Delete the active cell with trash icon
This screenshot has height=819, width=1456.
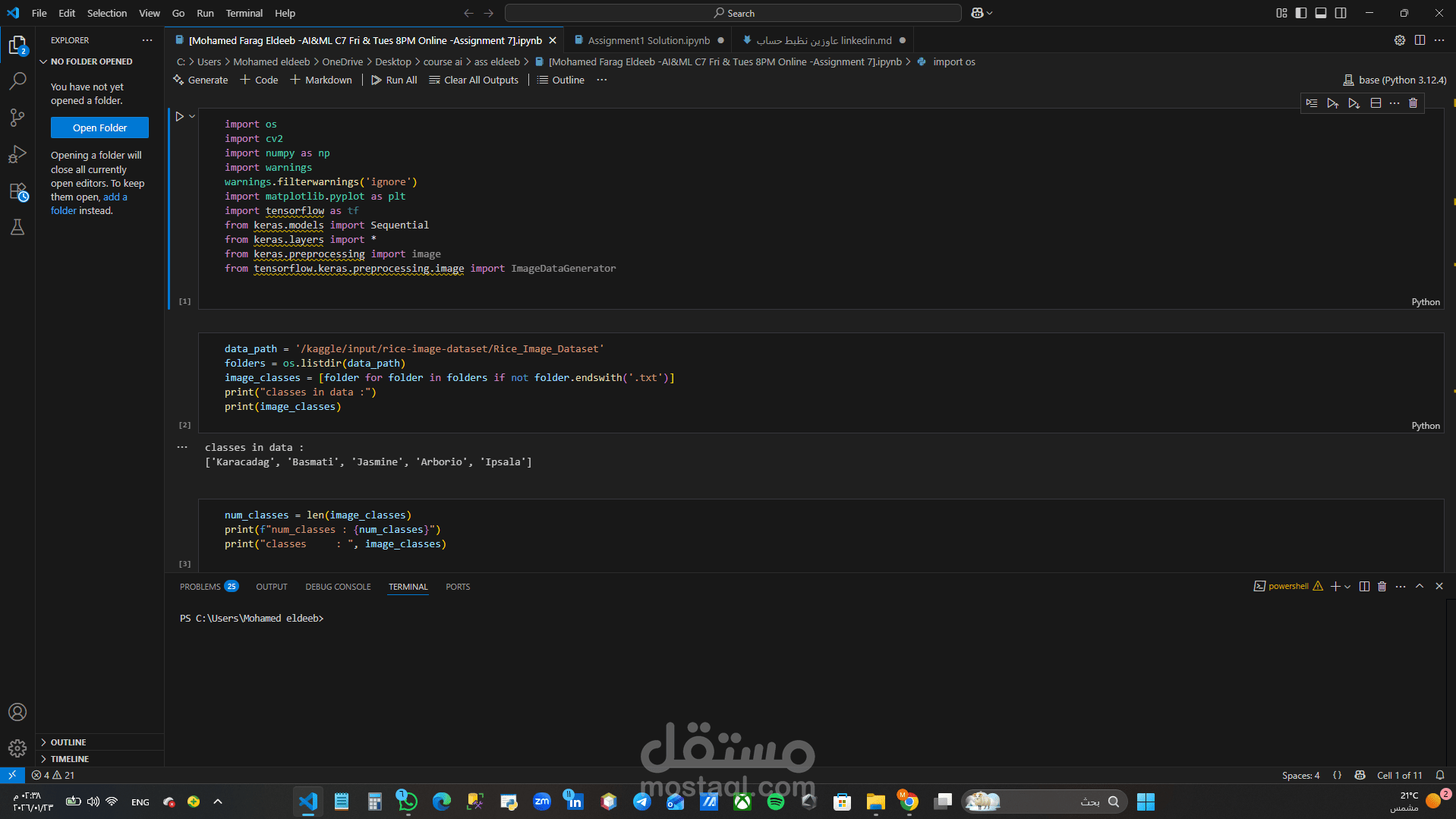(1413, 103)
